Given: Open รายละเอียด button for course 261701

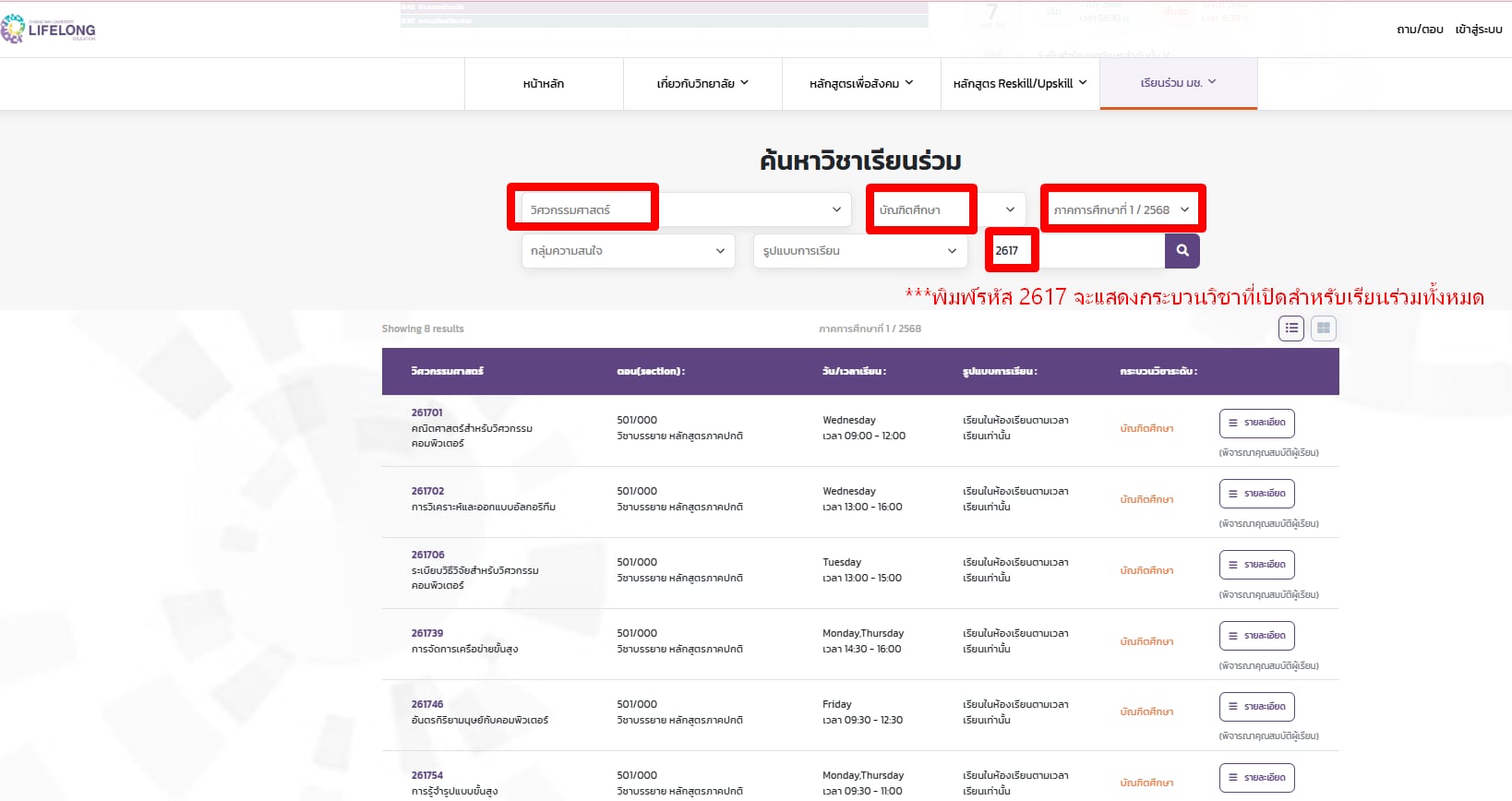Looking at the screenshot, I should coord(1257,423).
